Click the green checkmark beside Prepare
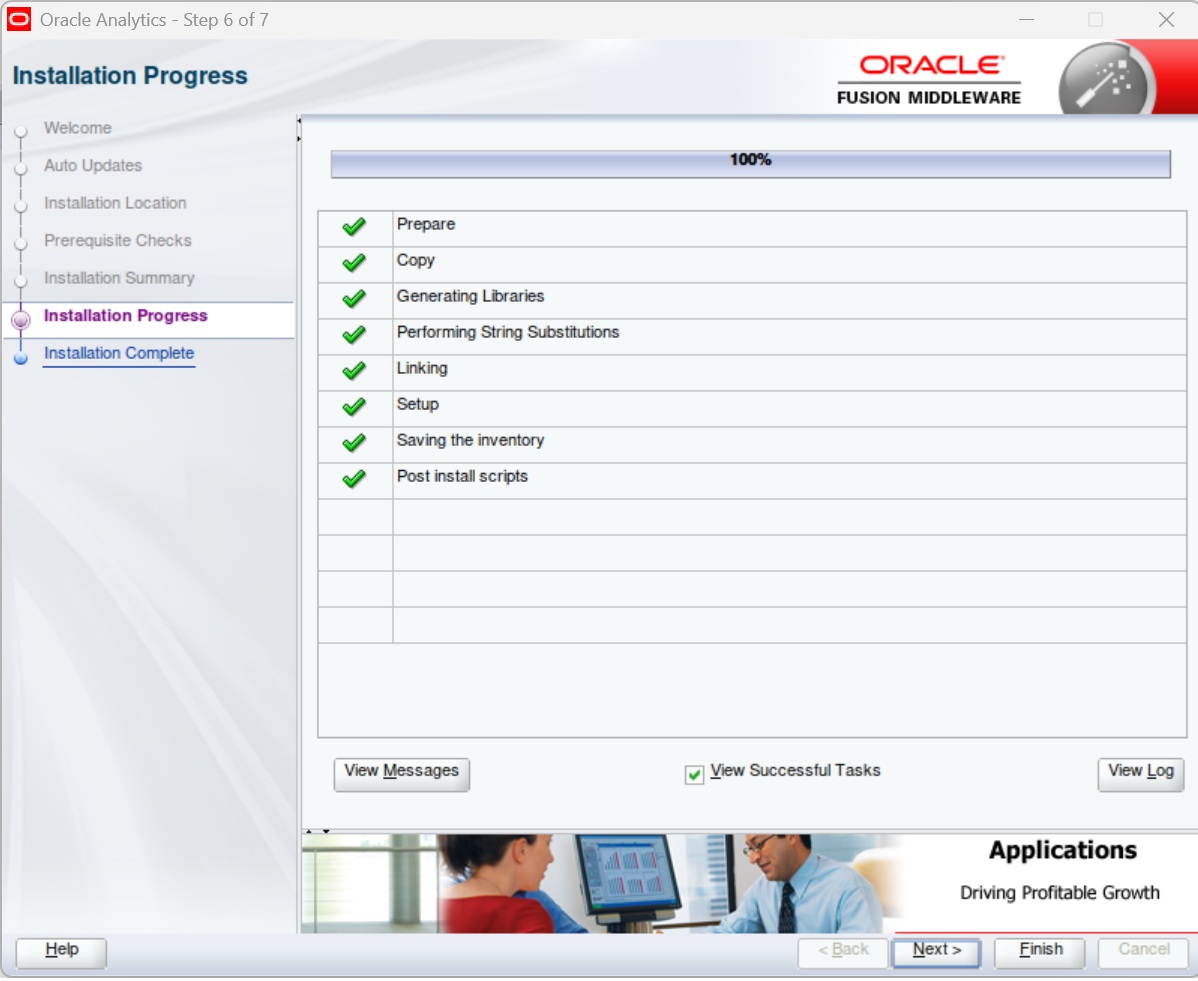Image resolution: width=1198 pixels, height=981 pixels. tap(354, 227)
